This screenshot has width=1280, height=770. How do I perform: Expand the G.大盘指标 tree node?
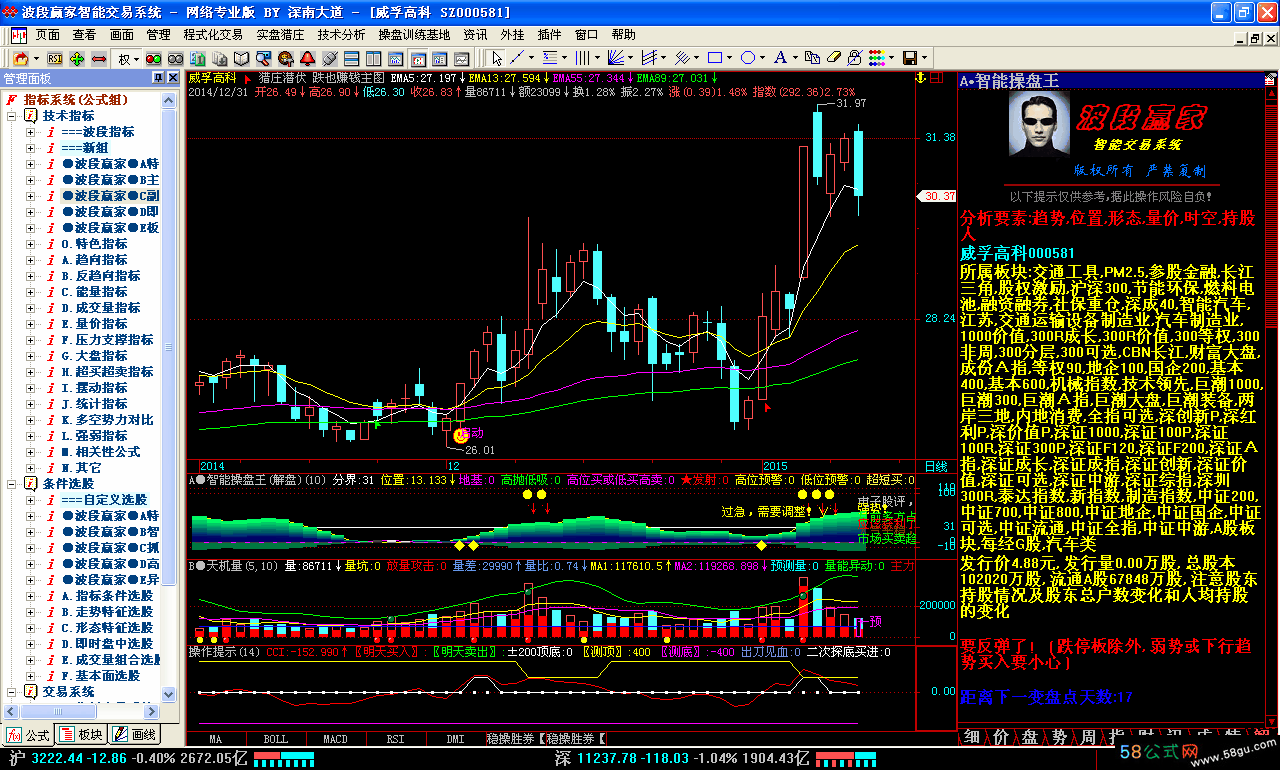pos(30,356)
